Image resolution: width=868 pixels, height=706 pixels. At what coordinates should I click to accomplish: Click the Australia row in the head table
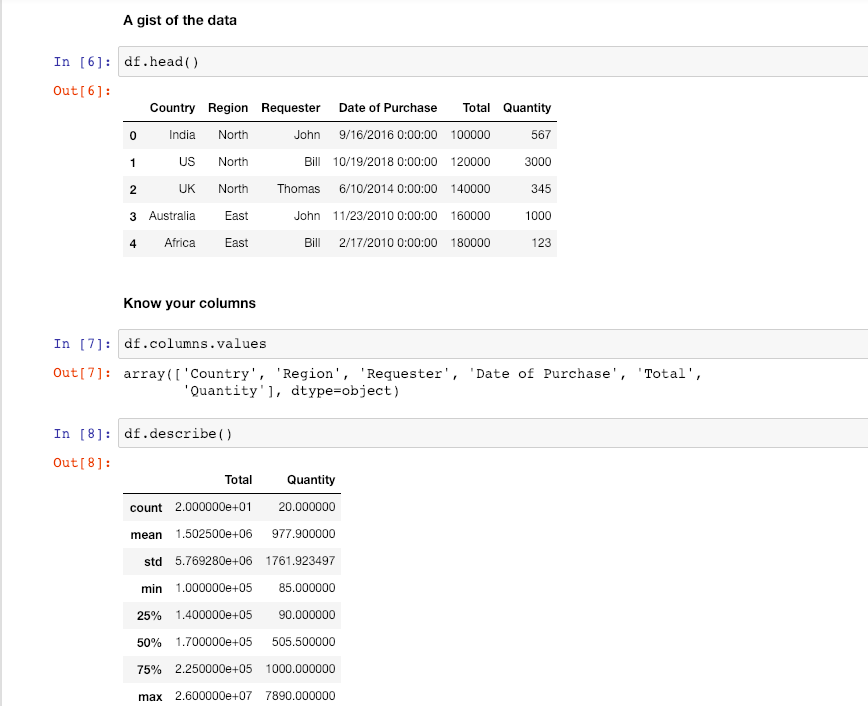[172, 216]
